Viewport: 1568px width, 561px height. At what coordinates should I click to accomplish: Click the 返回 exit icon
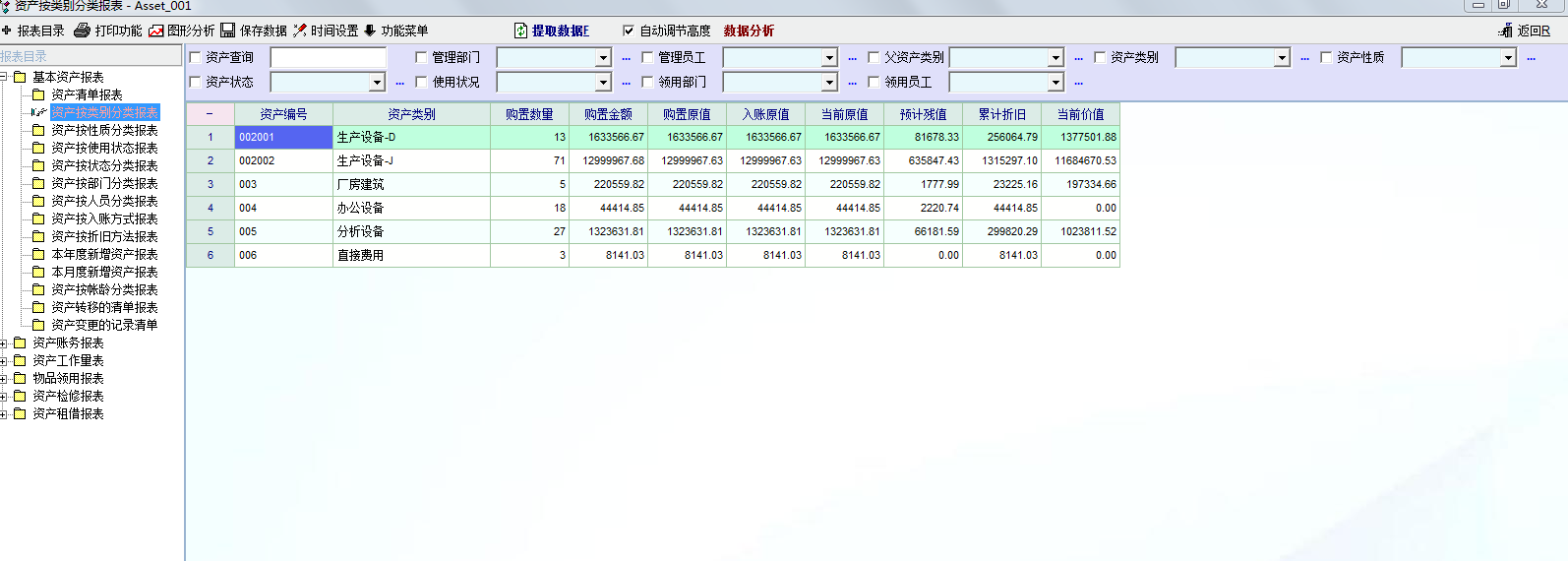click(x=1505, y=31)
